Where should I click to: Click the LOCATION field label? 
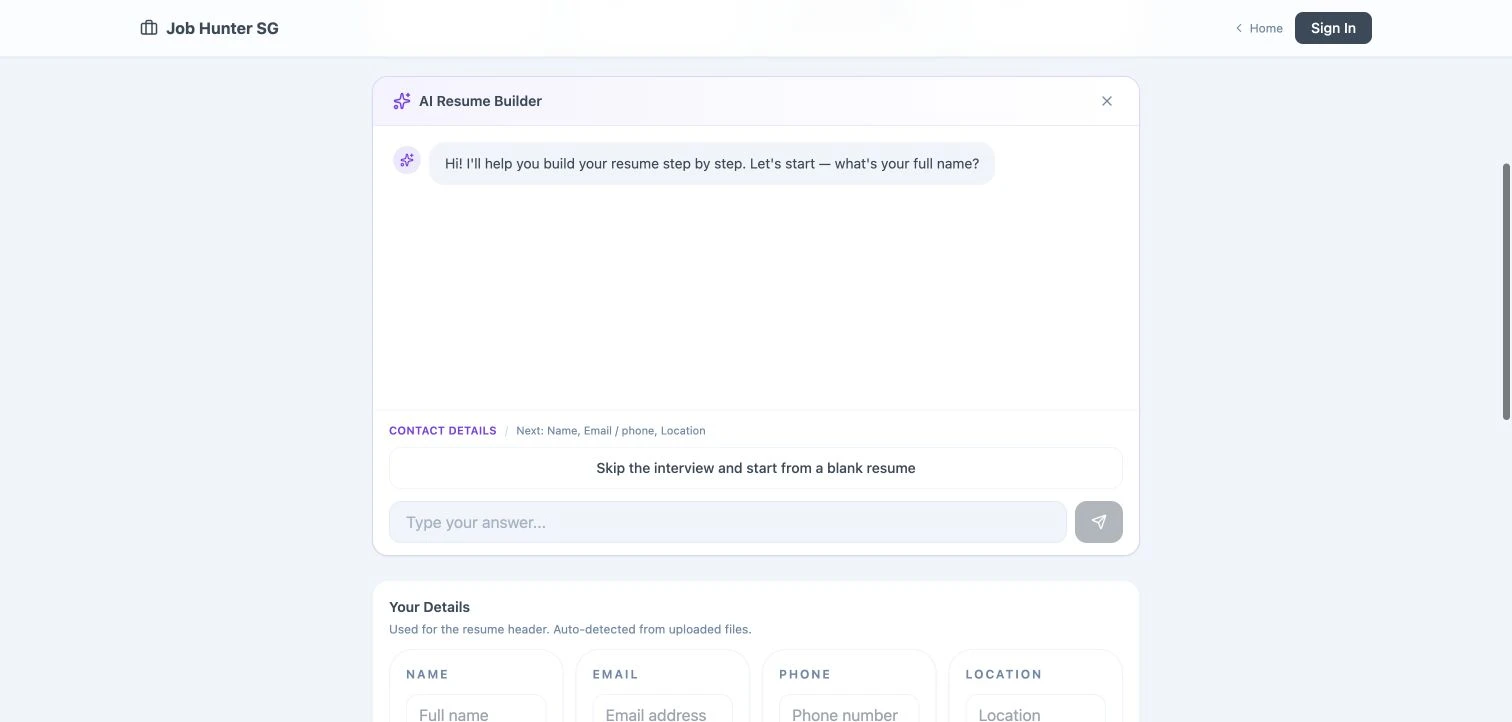(1004, 675)
